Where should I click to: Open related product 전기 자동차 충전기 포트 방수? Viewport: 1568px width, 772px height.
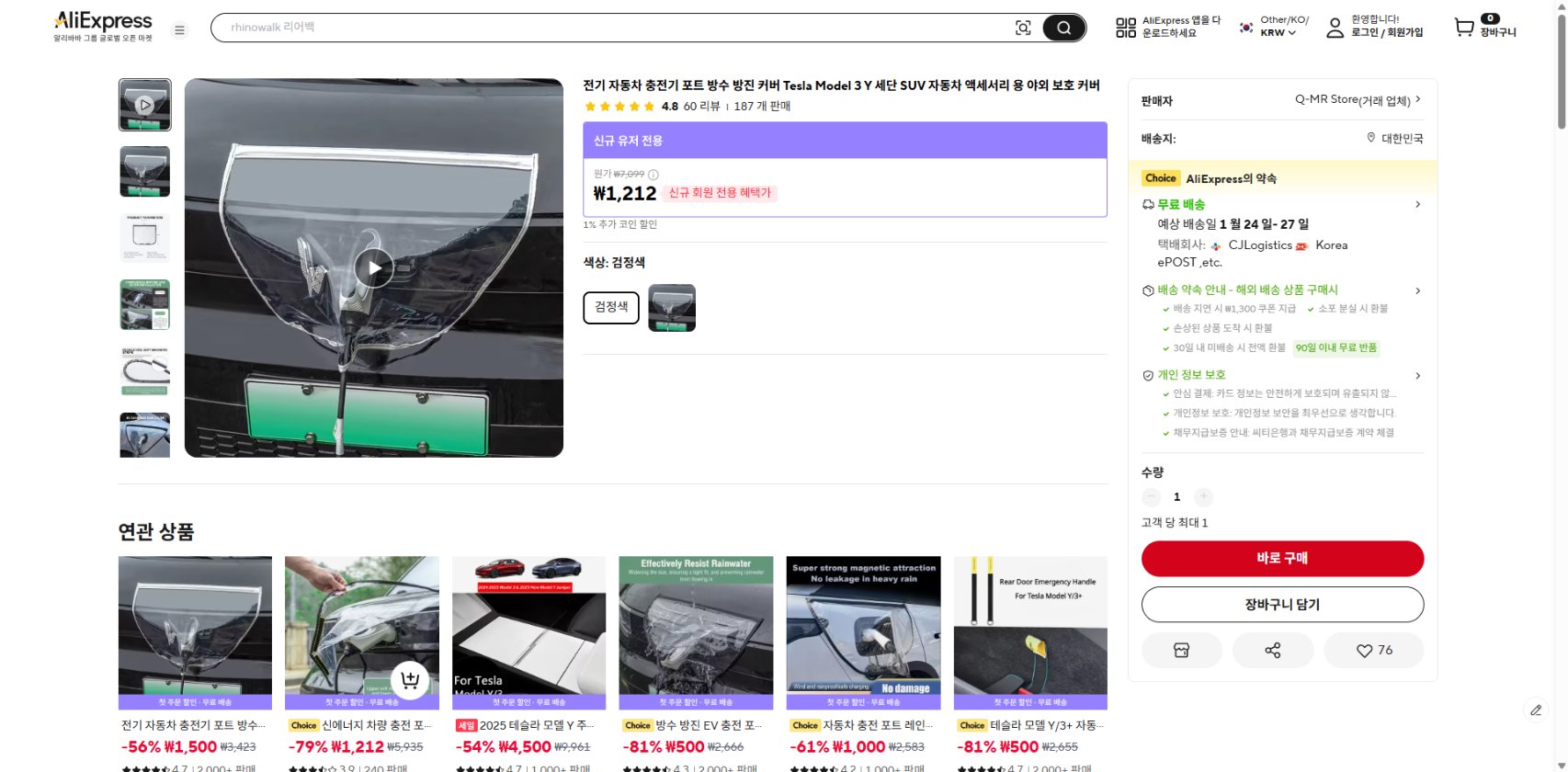click(195, 632)
